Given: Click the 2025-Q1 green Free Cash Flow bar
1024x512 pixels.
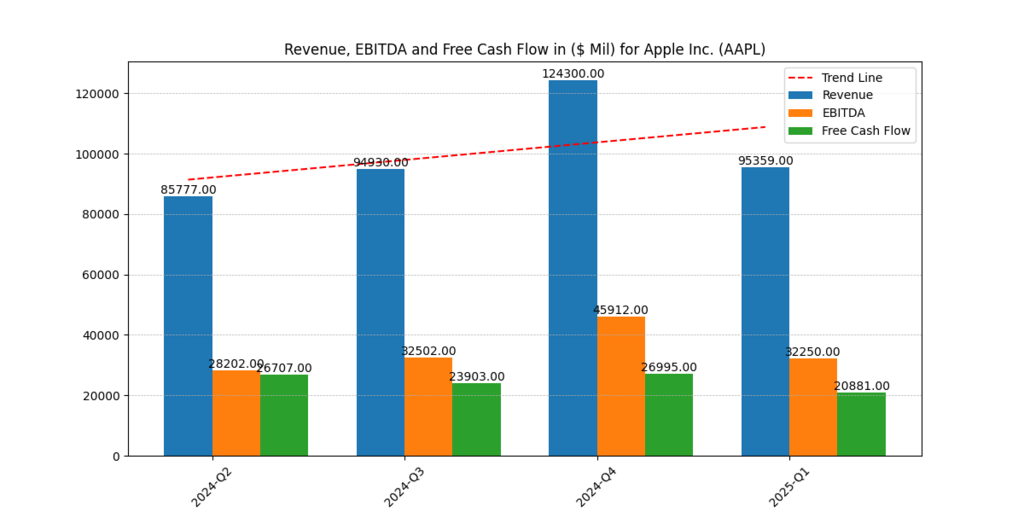Looking at the screenshot, I should point(861,424).
